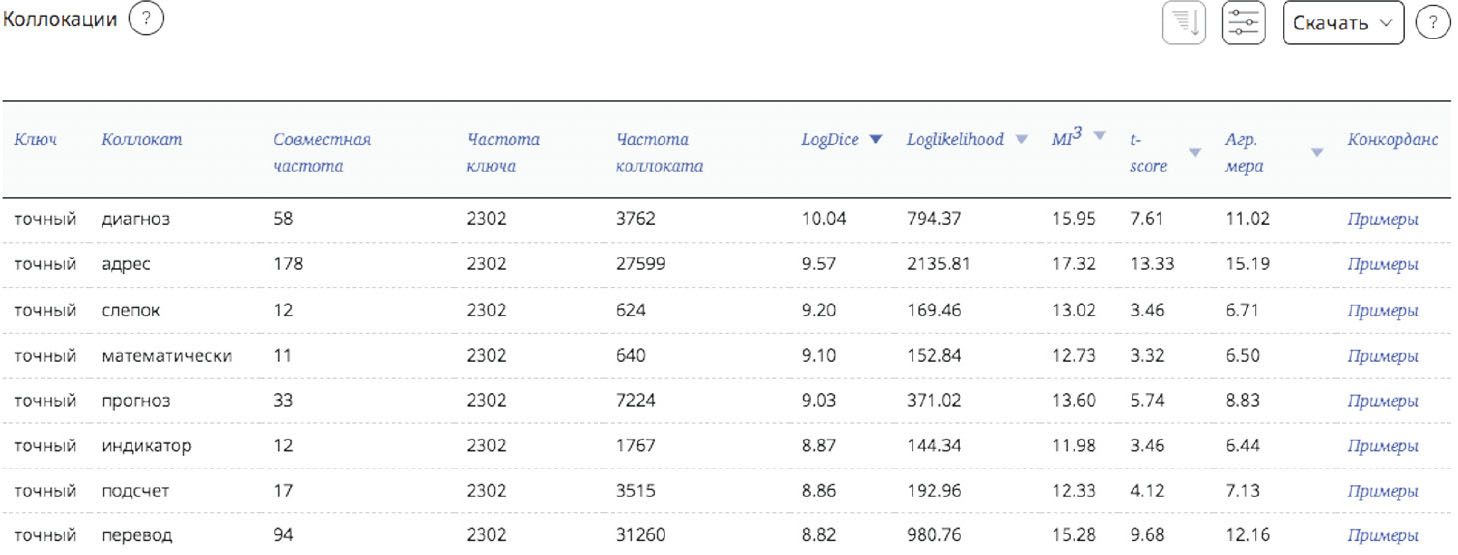Open Примеры for the адрес row
Image resolution: width=1458 pixels, height=555 pixels.
click(1382, 265)
